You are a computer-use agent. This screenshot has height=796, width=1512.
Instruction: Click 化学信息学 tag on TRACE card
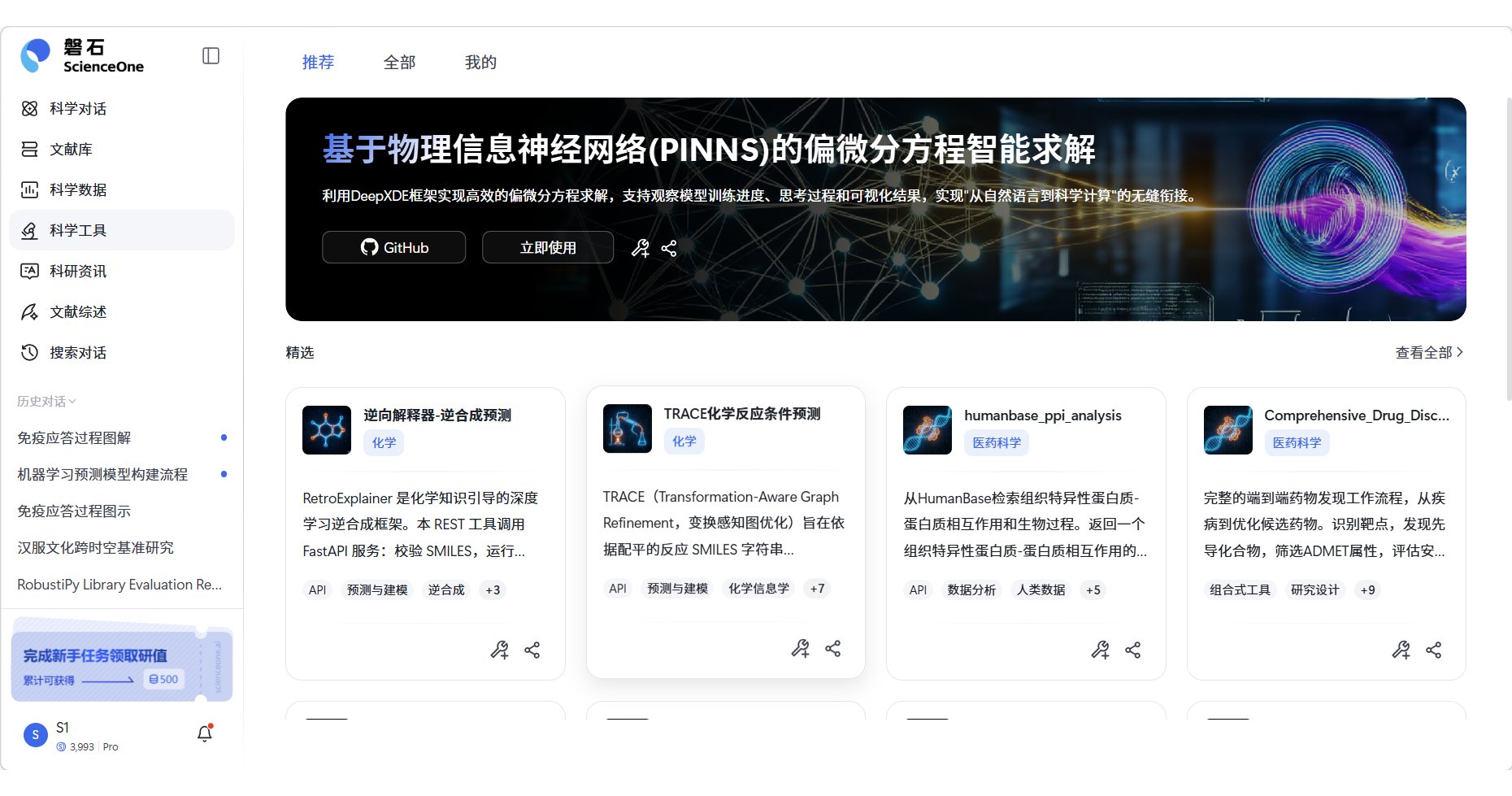758,588
